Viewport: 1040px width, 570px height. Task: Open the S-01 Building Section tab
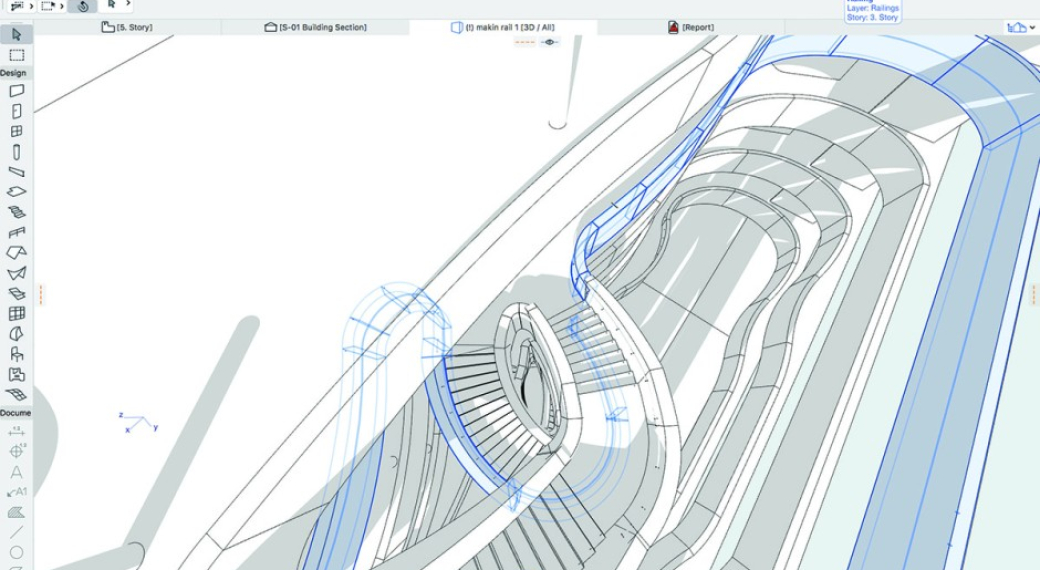point(315,27)
